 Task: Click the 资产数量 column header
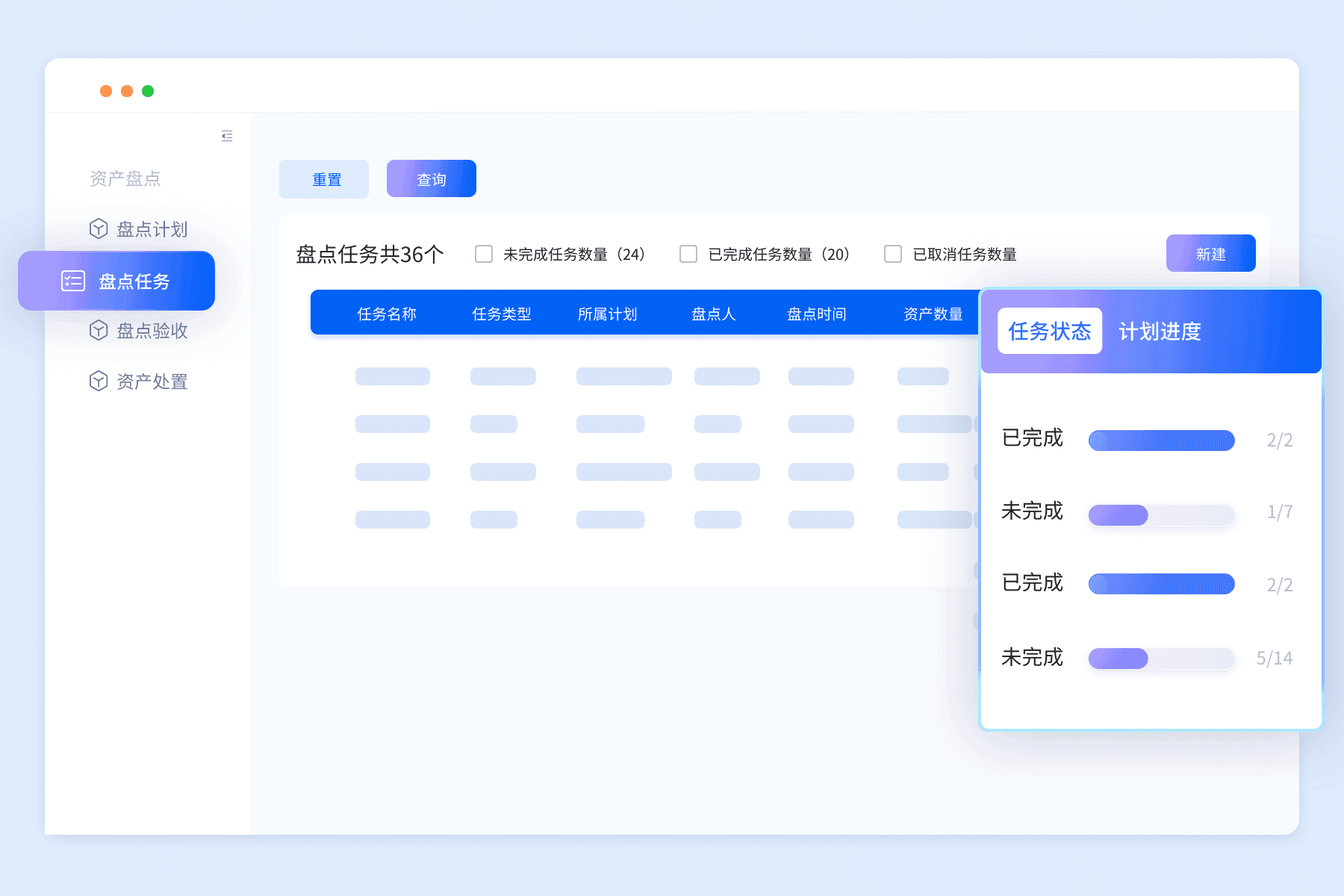point(933,314)
